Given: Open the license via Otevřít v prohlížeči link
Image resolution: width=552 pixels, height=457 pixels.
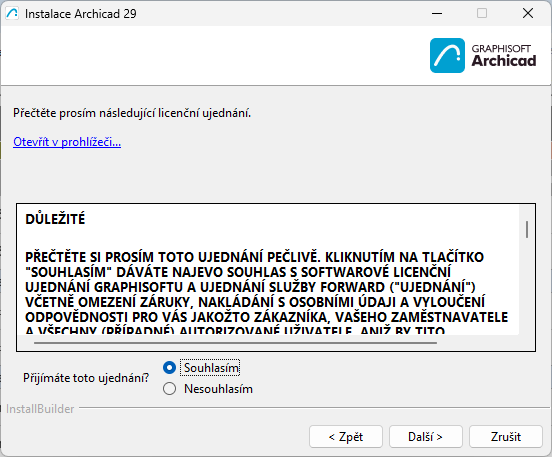Looking at the screenshot, I should (67, 142).
